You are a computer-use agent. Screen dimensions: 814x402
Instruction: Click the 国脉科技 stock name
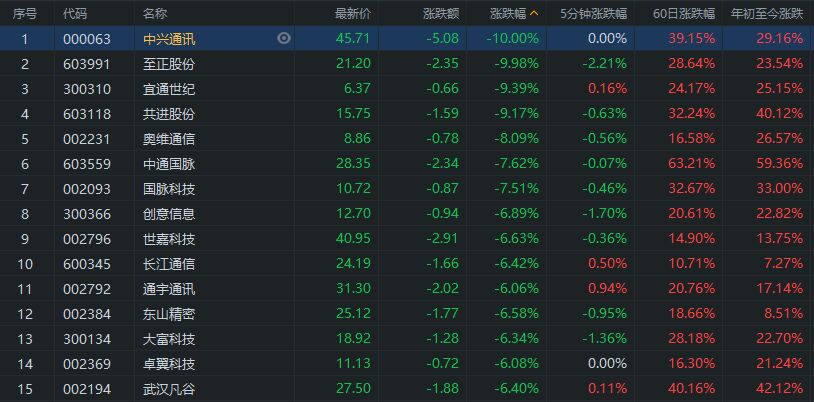point(169,188)
